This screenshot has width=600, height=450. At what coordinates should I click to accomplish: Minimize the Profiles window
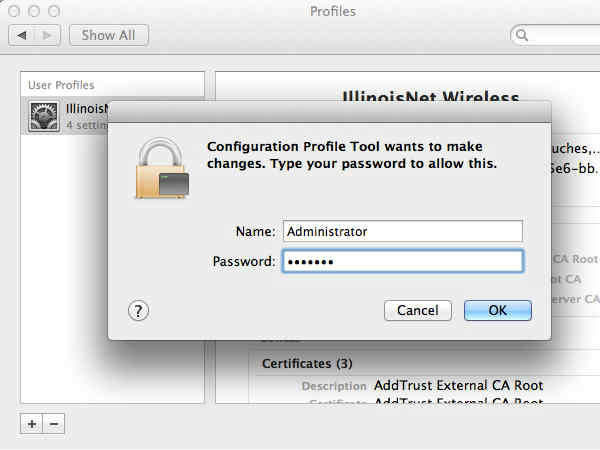(32, 11)
